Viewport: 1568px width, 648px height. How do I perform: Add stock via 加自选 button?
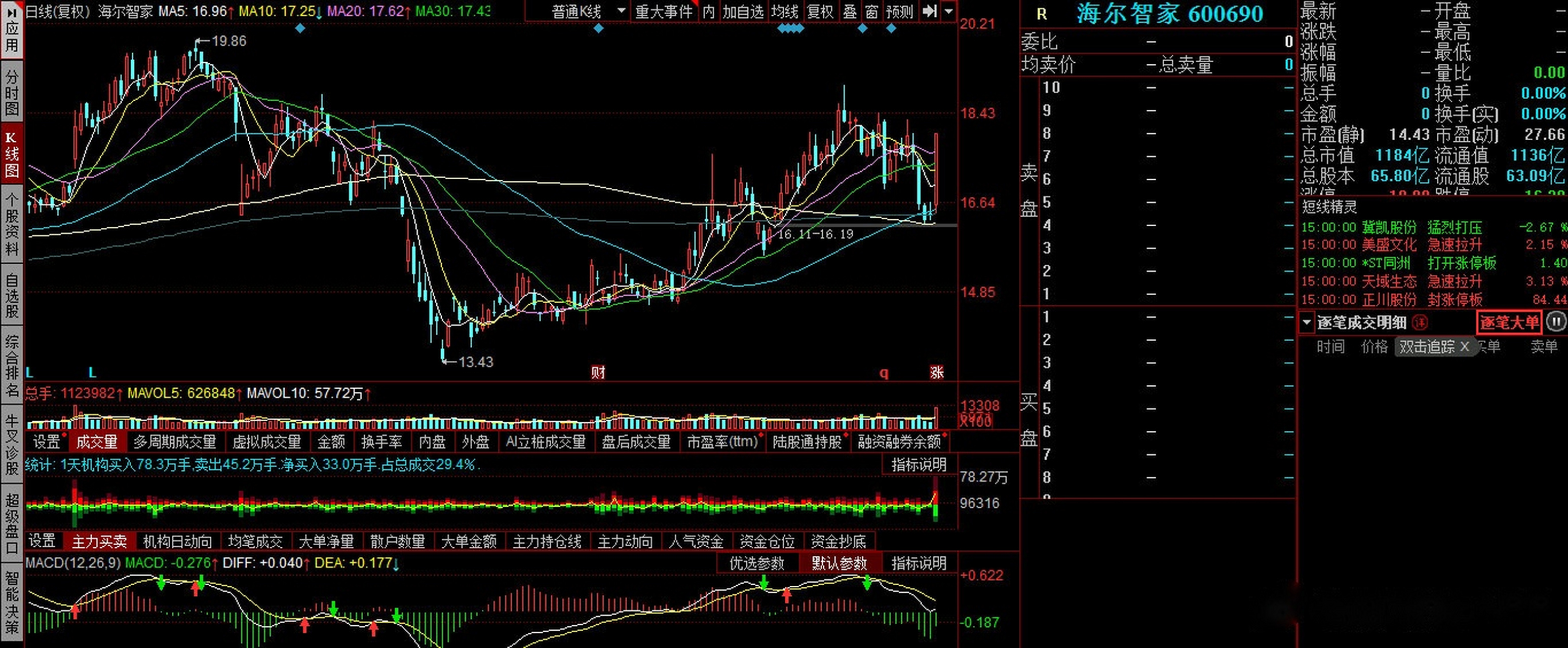pyautogui.click(x=743, y=12)
